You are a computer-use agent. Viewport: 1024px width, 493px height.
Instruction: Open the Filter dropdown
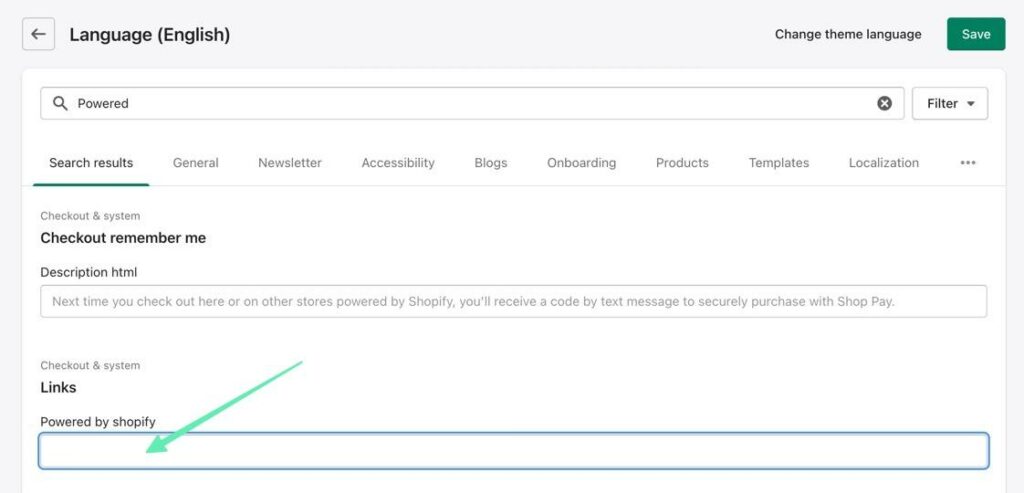tap(949, 103)
